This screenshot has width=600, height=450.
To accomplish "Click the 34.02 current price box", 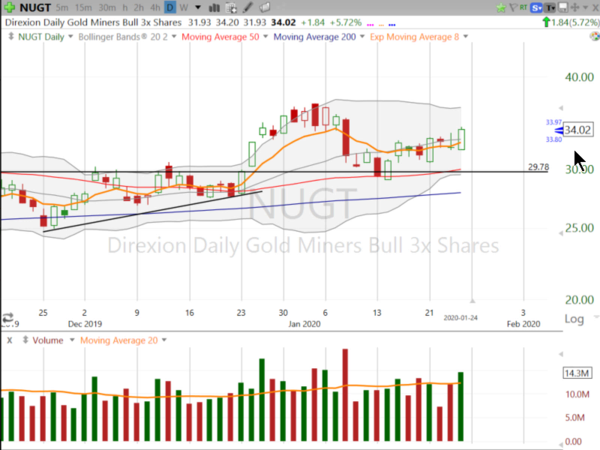I will pyautogui.click(x=578, y=130).
